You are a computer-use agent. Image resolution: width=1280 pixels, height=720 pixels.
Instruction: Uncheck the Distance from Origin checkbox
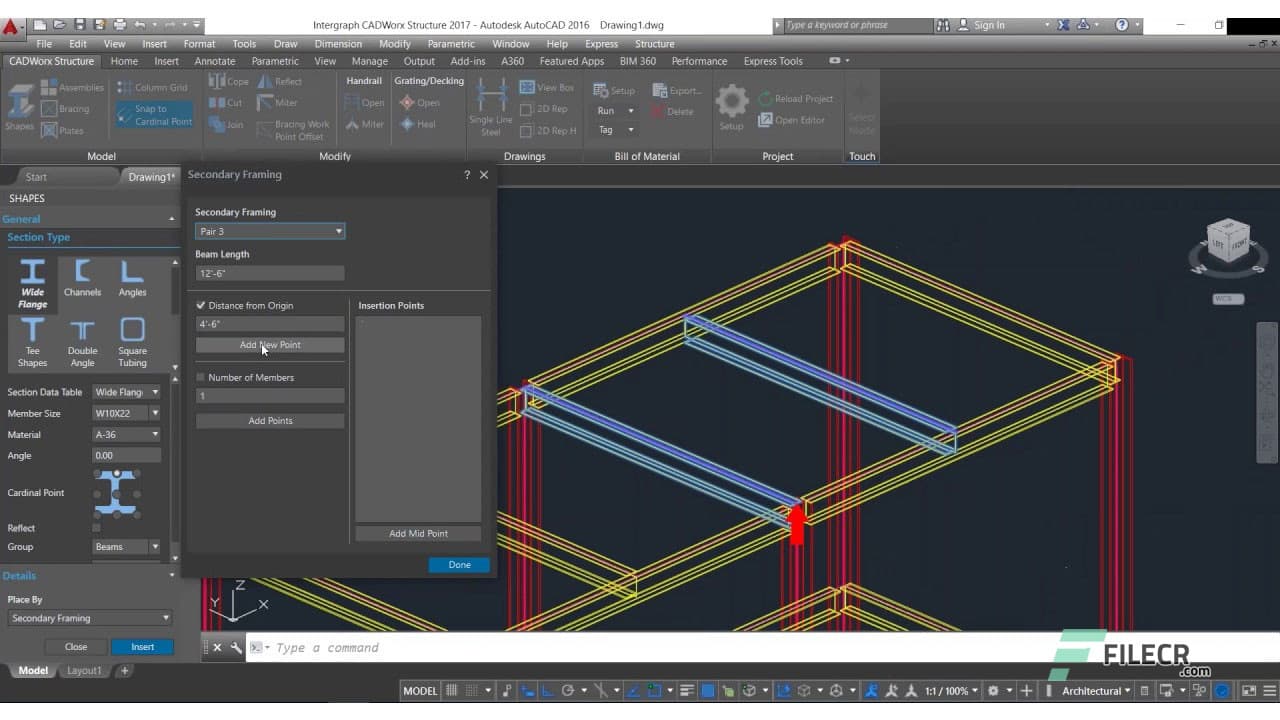(x=200, y=305)
